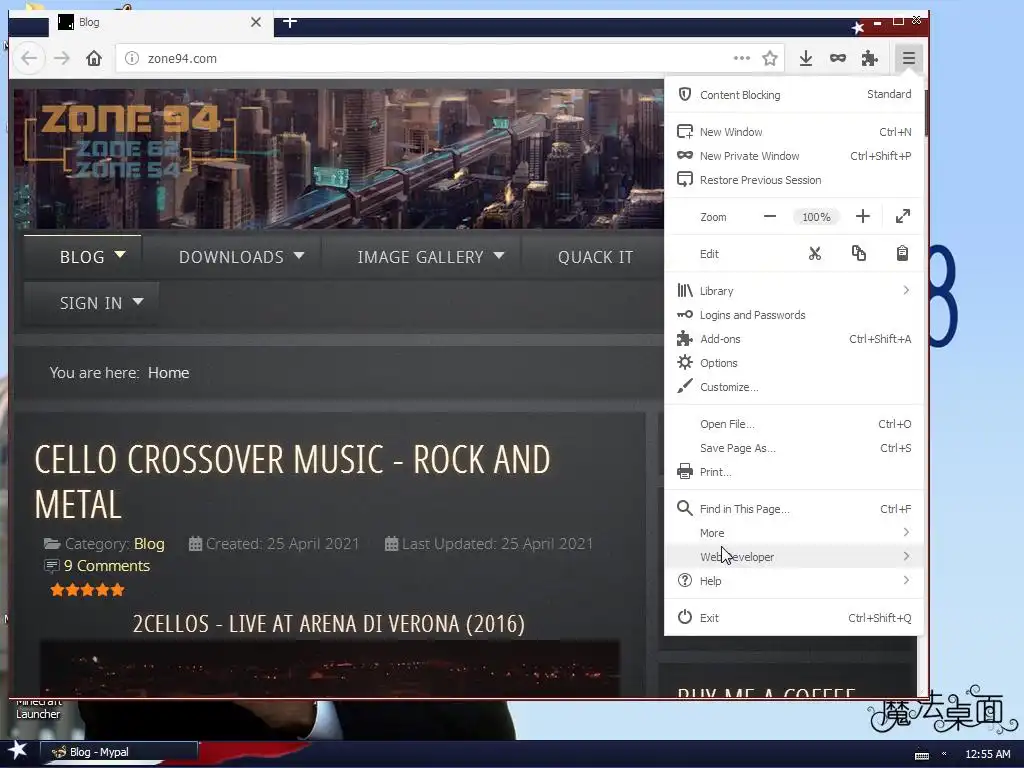
Task: Select Save Page As... entry
Action: click(794, 448)
